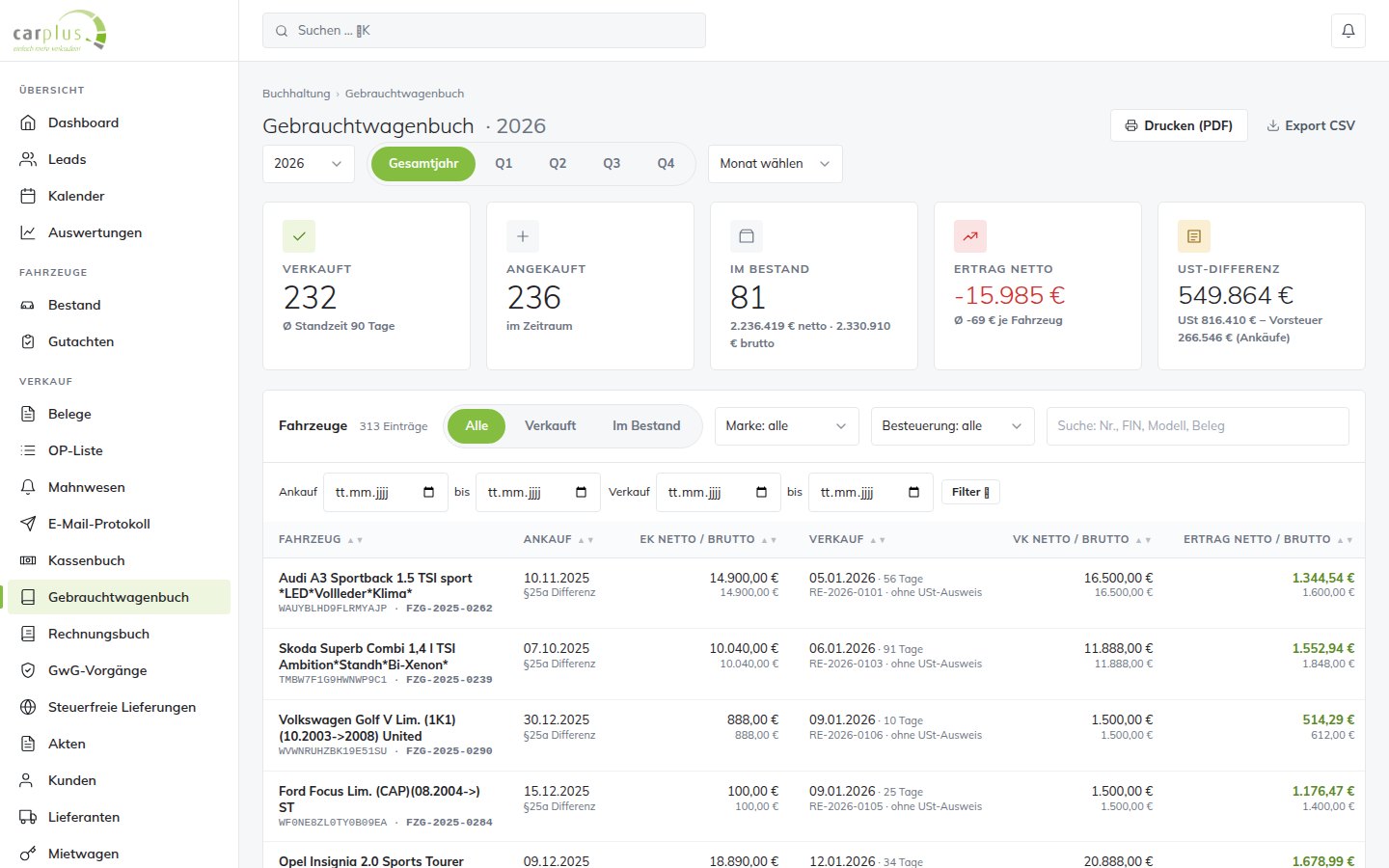Switch period to Q3
The width and height of the screenshot is (1389, 868).
612,164
